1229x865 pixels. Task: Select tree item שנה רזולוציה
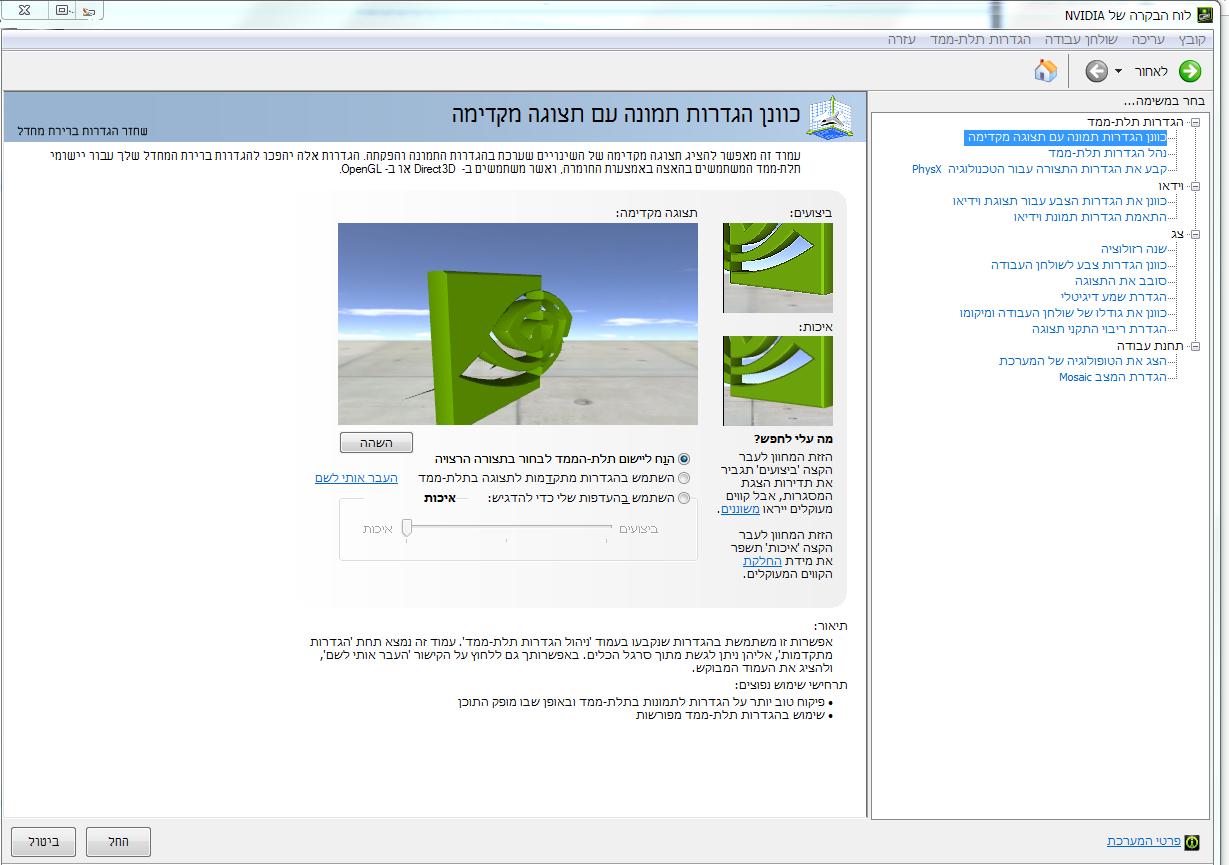pyautogui.click(x=1134, y=249)
